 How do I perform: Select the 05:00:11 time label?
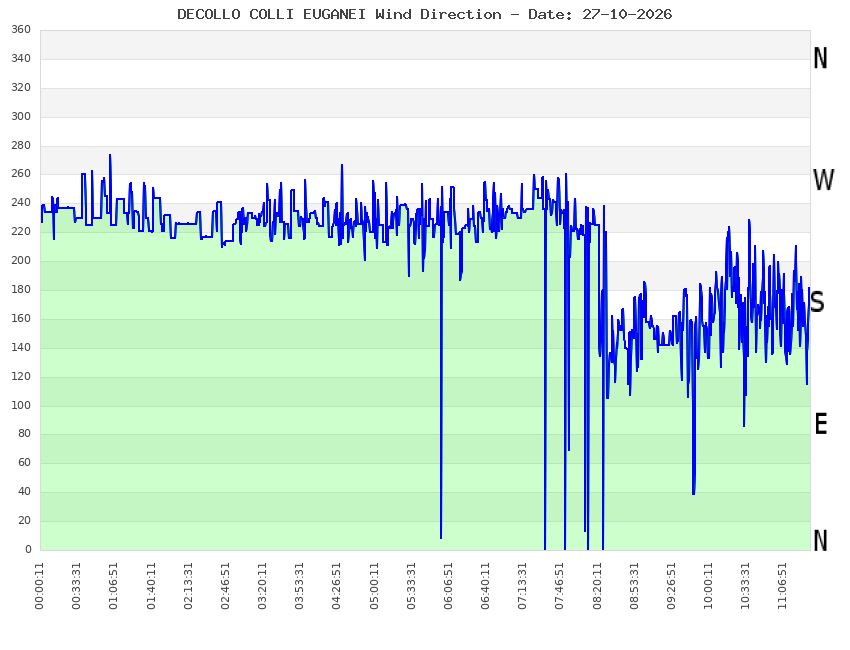tap(374, 586)
